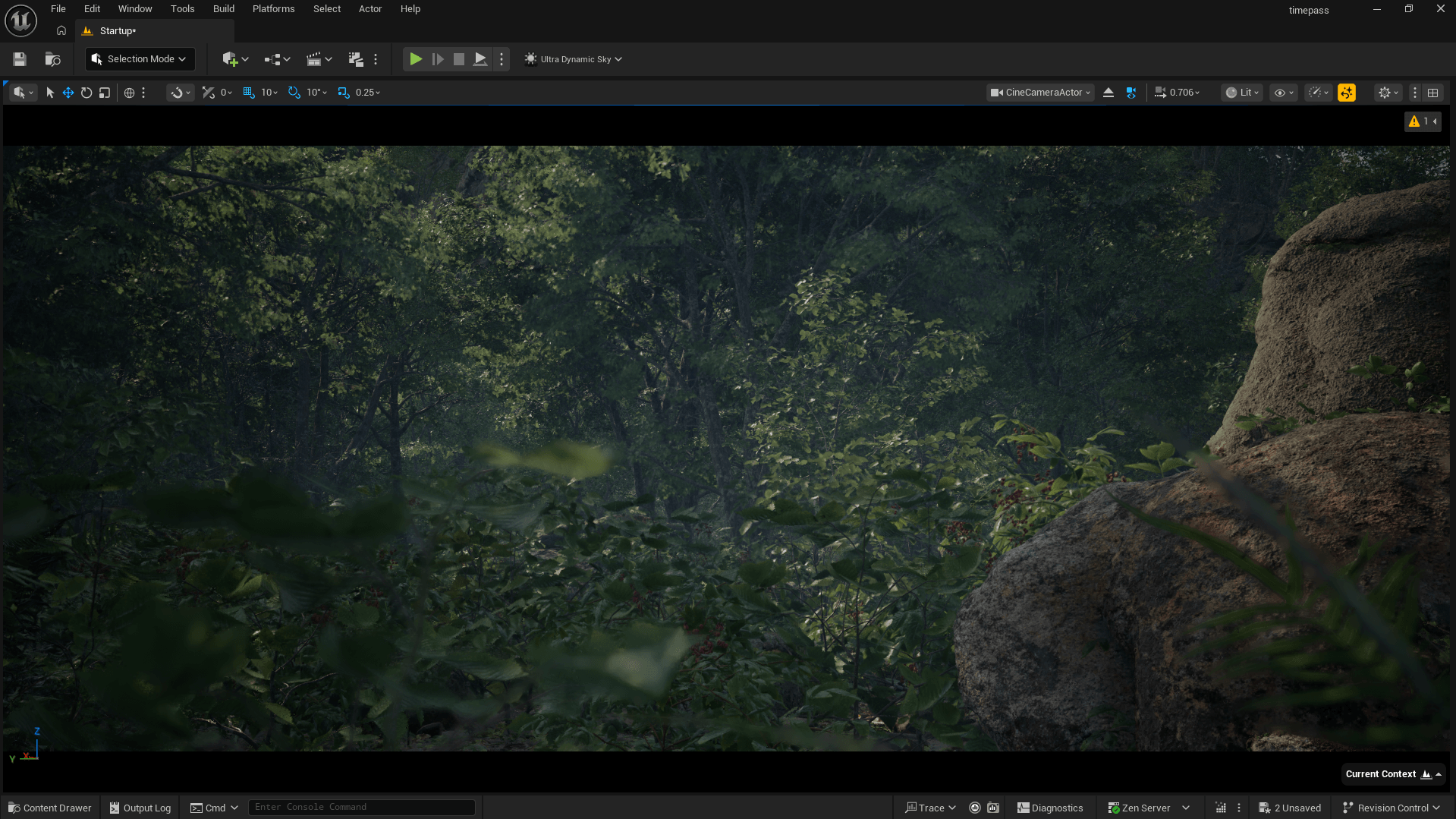1456x819 pixels.
Task: Click the Stop simulation button
Action: pos(459,59)
